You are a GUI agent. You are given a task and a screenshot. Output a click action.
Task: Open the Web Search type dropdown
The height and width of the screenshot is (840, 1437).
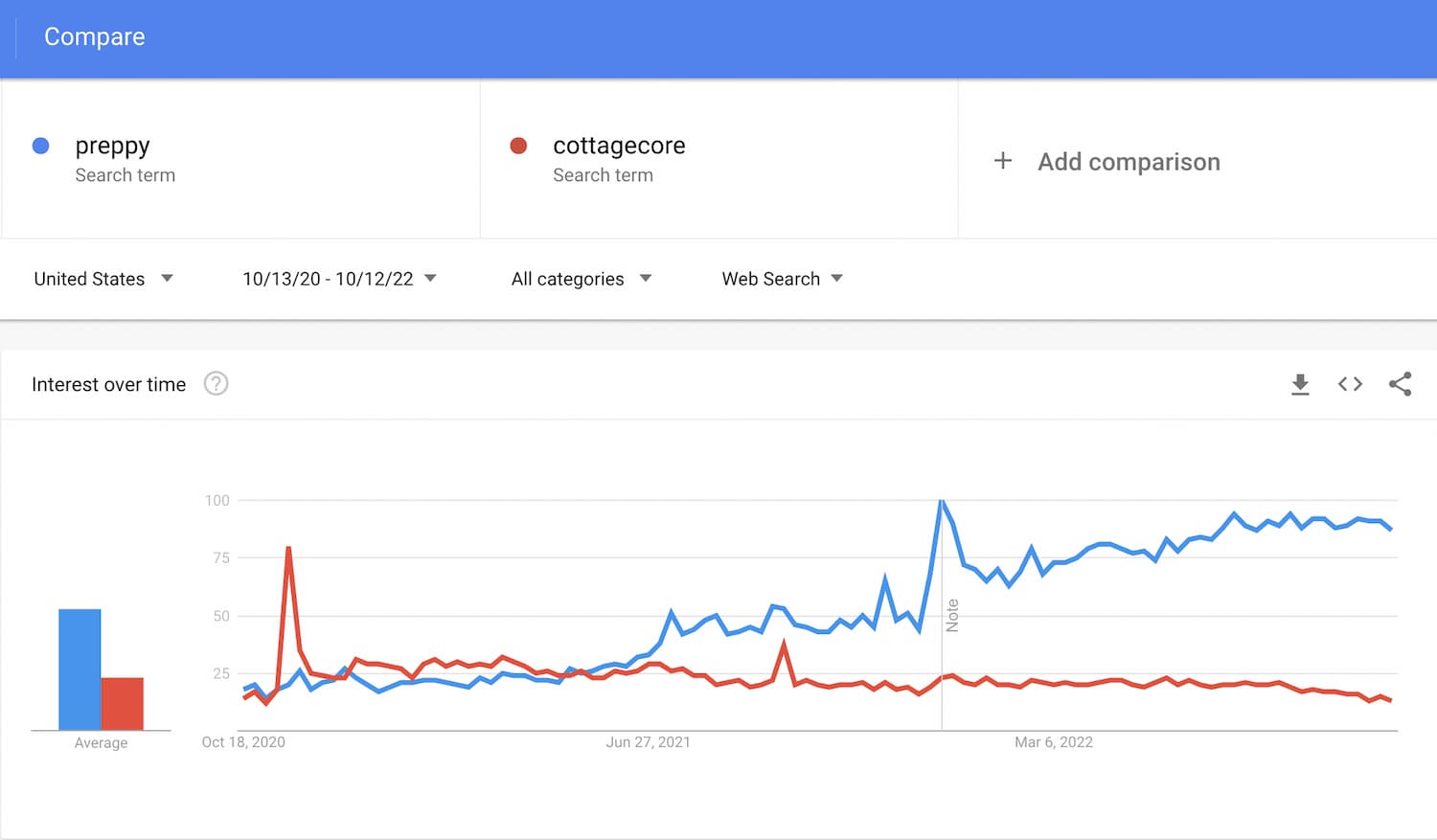click(x=782, y=279)
